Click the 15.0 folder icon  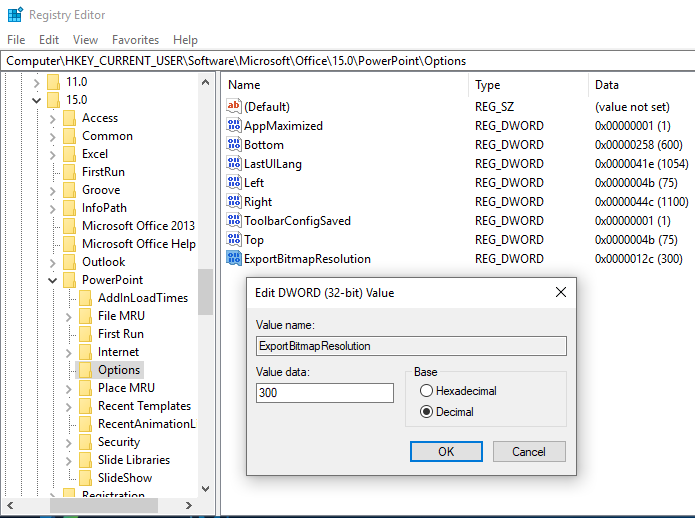point(53,100)
